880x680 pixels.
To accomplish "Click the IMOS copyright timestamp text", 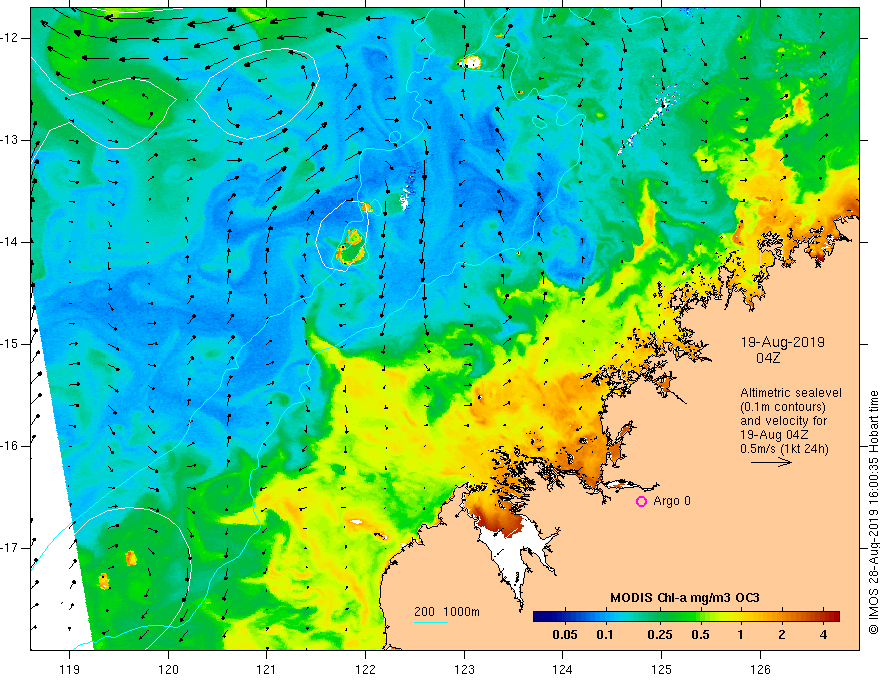I will point(873,513).
